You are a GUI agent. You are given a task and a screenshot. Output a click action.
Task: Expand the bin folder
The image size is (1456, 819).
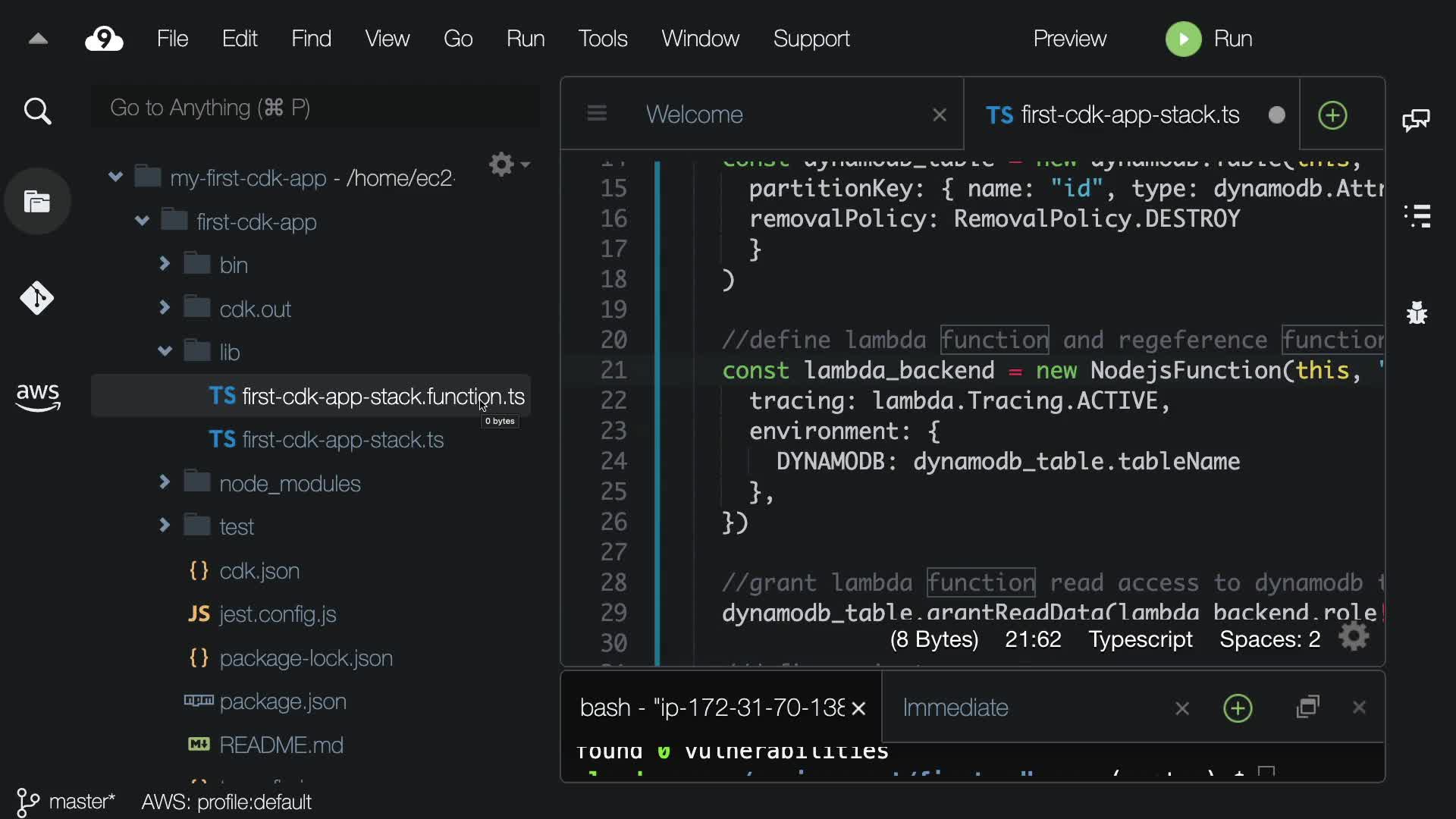(x=165, y=264)
